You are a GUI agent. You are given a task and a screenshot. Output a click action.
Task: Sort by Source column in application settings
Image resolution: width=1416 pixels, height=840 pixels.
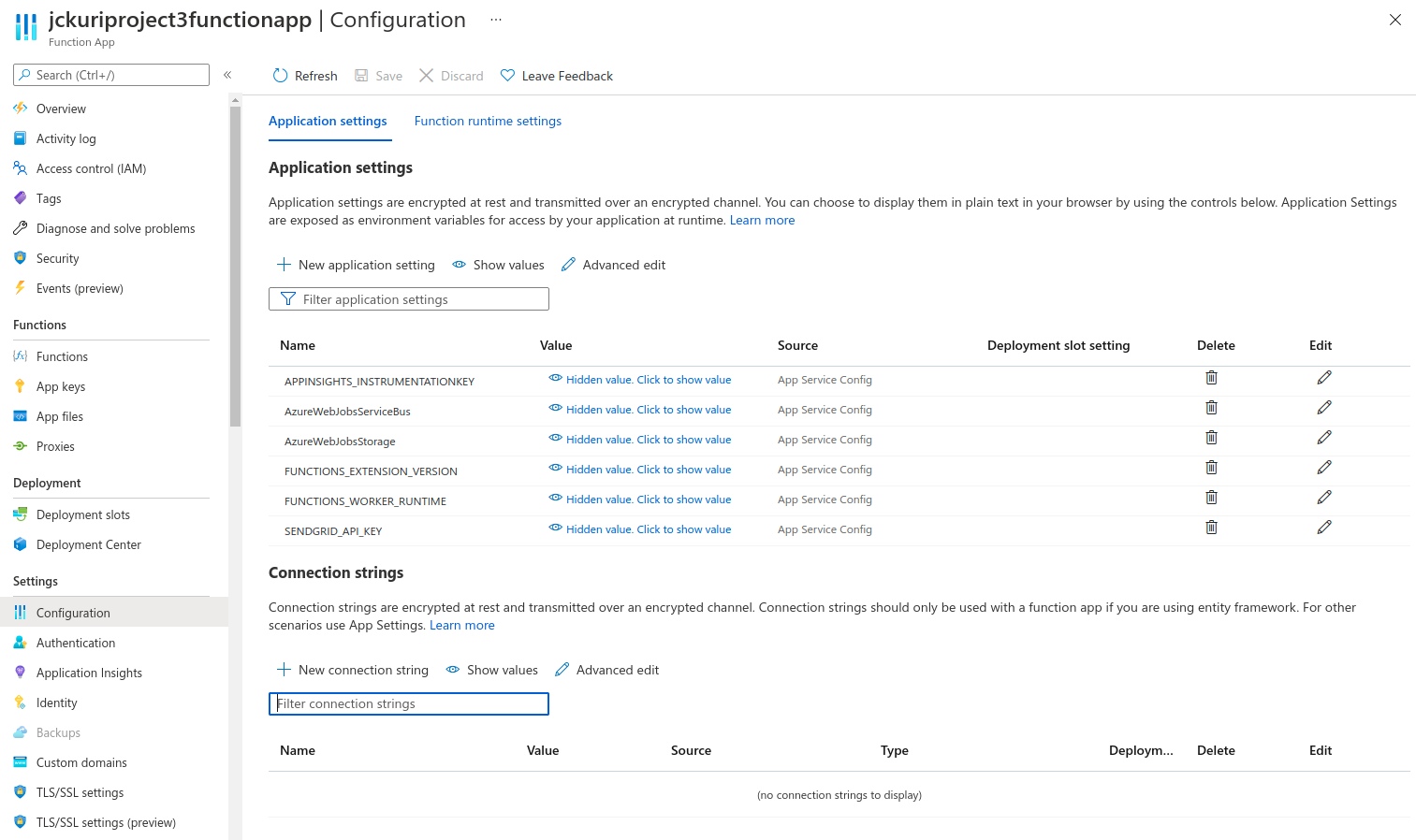coord(797,345)
